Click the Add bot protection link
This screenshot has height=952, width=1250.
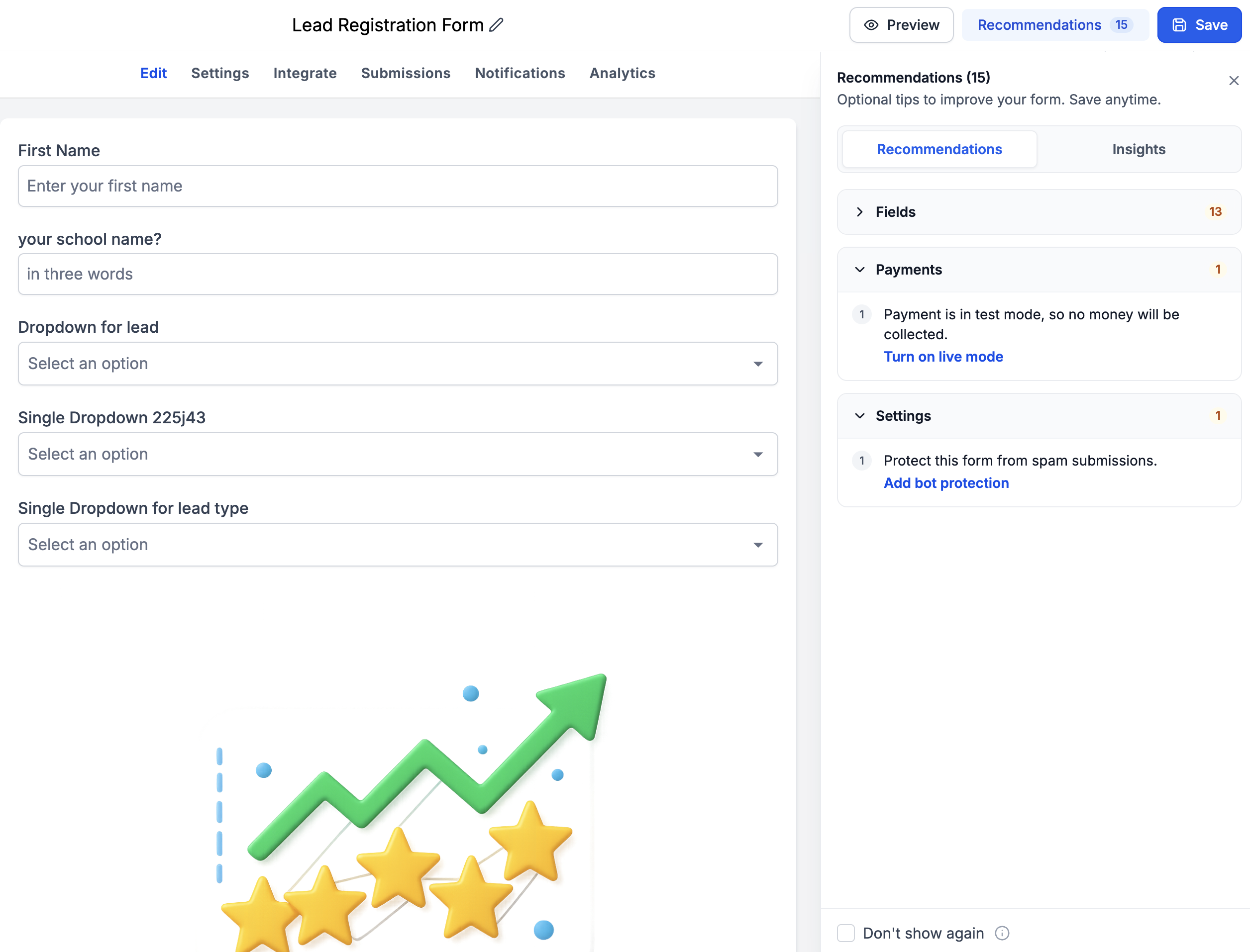(946, 483)
